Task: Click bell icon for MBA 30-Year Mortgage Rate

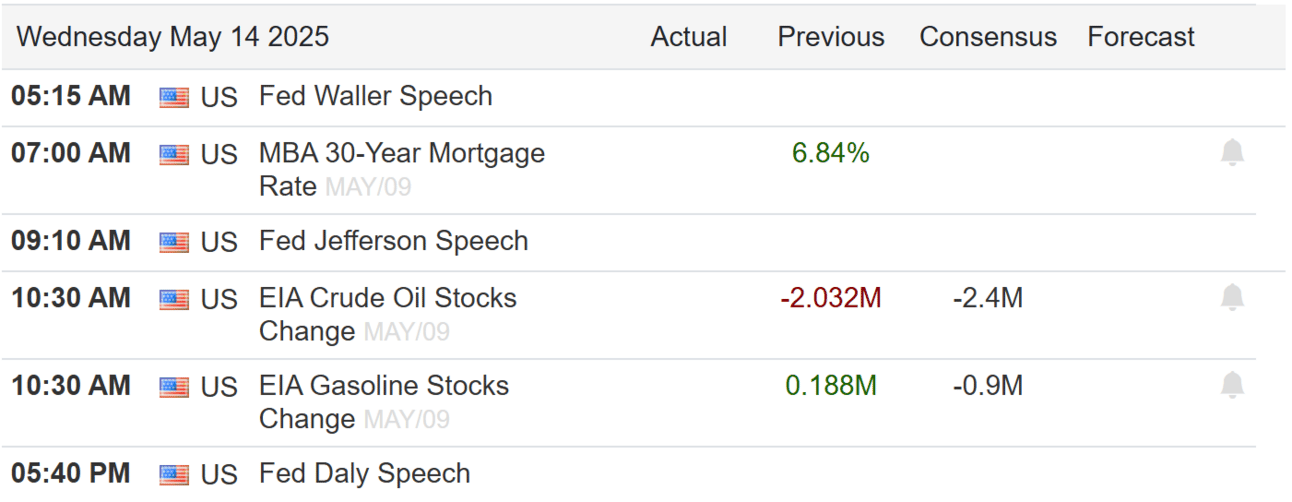Action: (x=1232, y=153)
